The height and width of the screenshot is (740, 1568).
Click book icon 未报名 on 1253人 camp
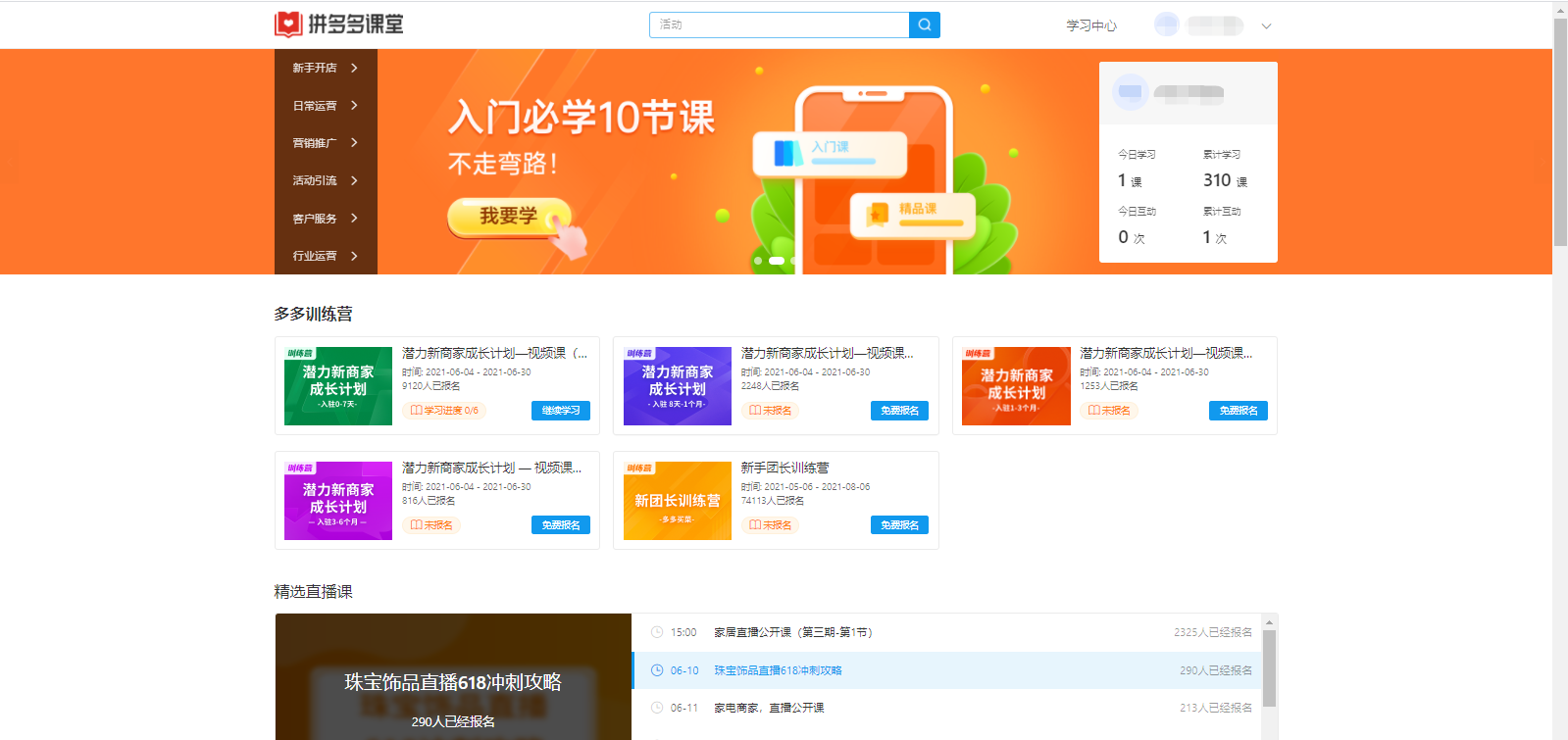(1094, 411)
